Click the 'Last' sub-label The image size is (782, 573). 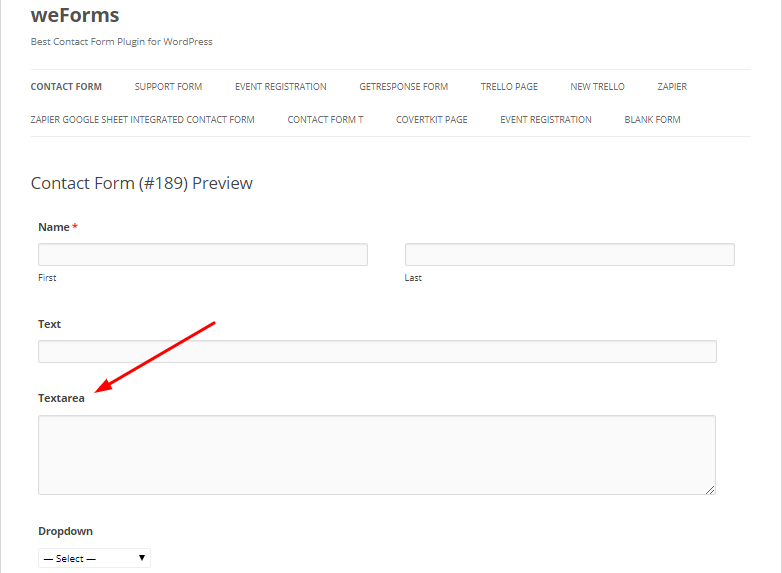(x=413, y=278)
